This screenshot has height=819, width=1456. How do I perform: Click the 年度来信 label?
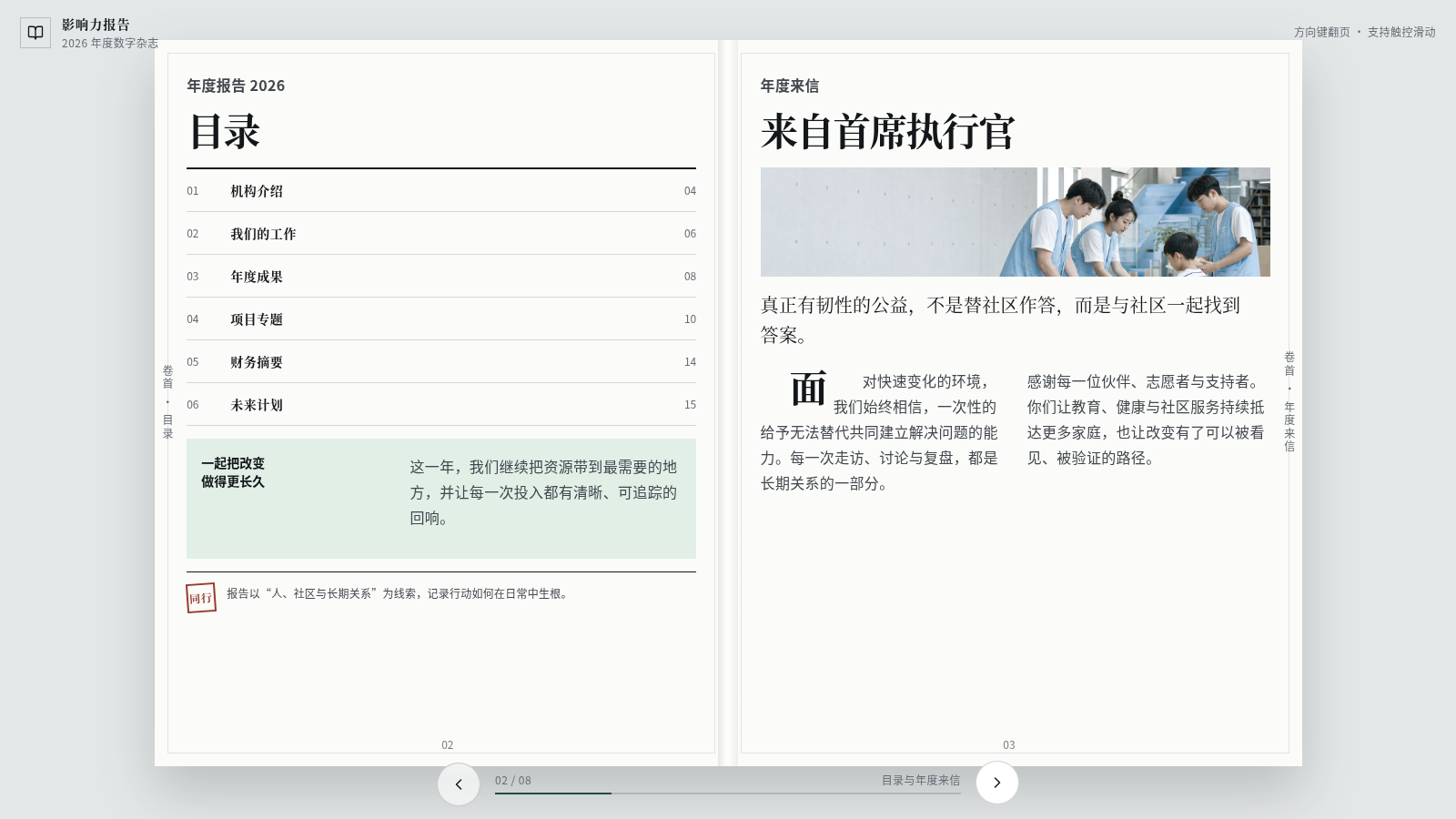pyautogui.click(x=790, y=86)
